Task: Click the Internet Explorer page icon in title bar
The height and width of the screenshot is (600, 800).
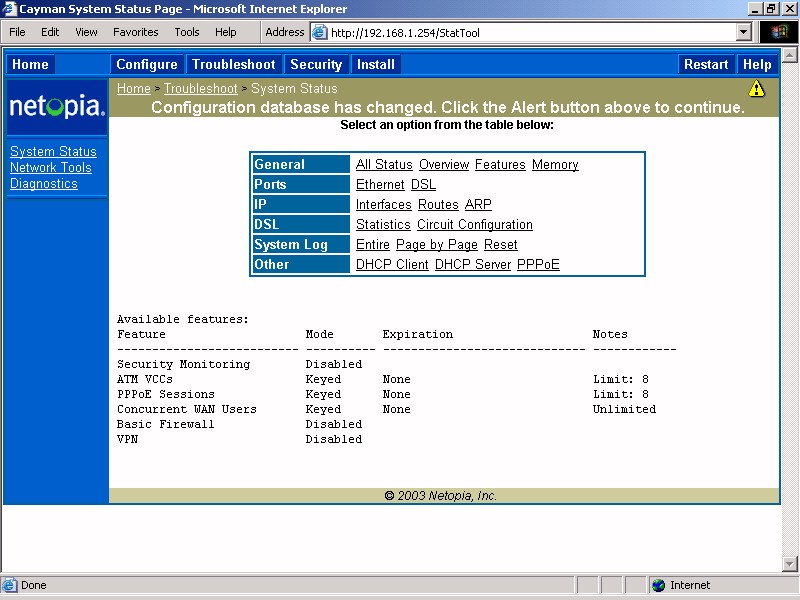Action: pos(9,9)
